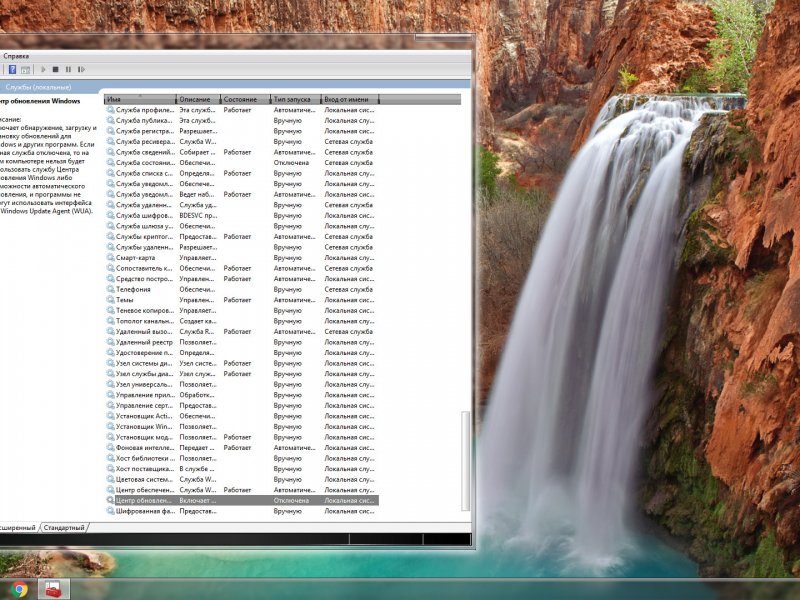Select the Удаленный реестр service row

[242, 342]
